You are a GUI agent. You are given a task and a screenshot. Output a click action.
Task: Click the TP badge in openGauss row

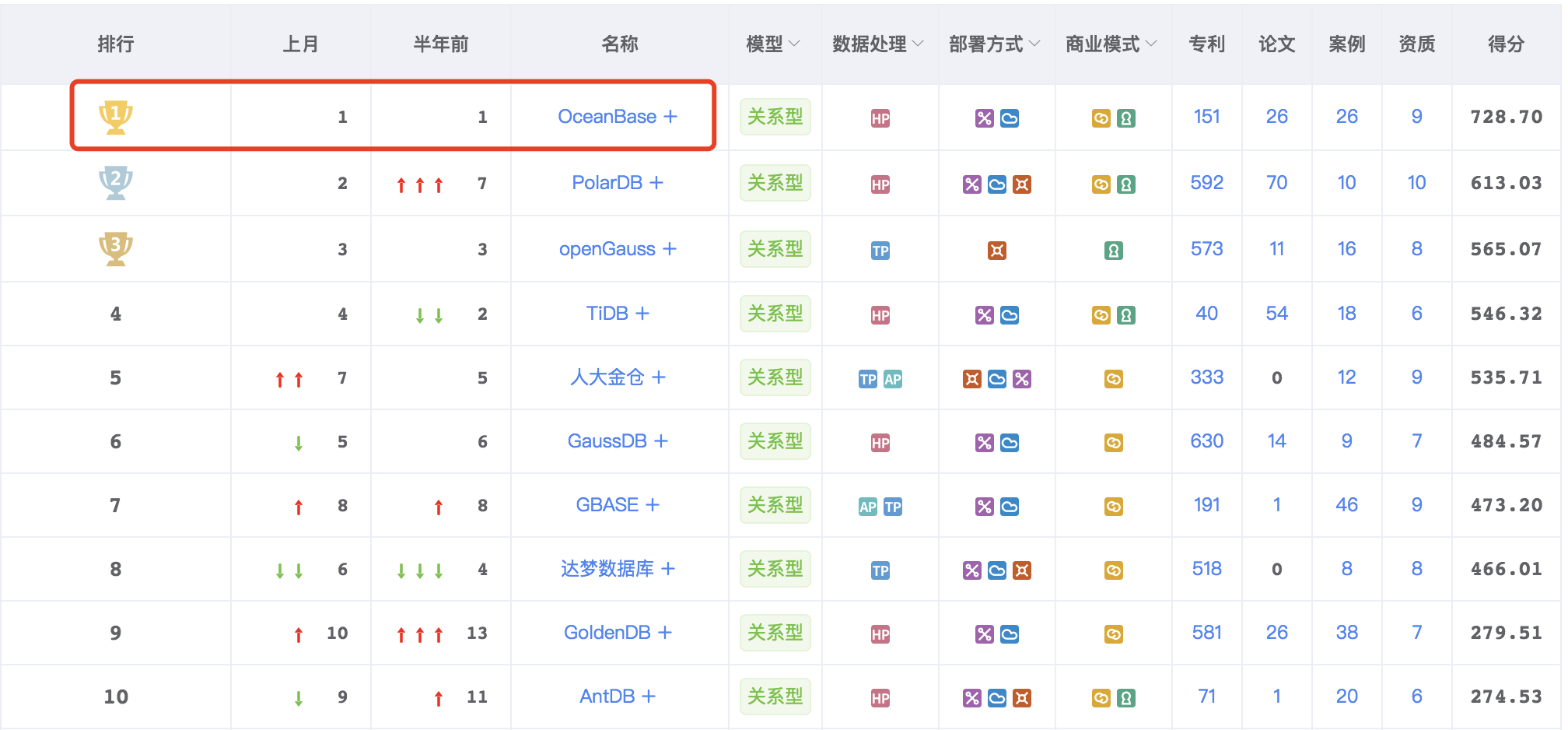[880, 251]
